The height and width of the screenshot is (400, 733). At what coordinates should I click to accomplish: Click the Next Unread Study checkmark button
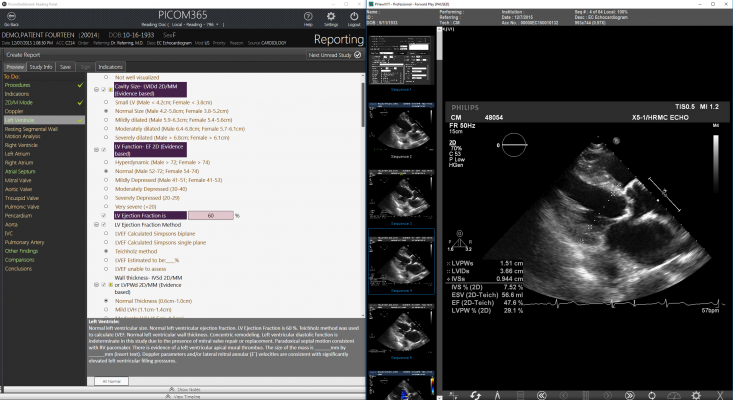pos(355,54)
